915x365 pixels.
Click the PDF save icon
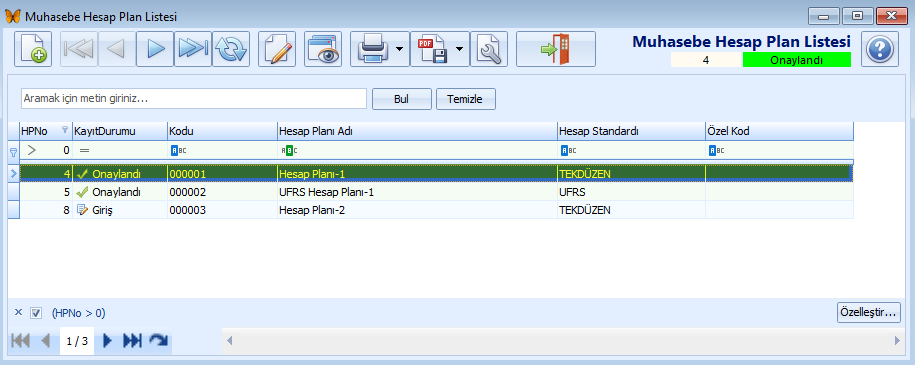(x=431, y=49)
